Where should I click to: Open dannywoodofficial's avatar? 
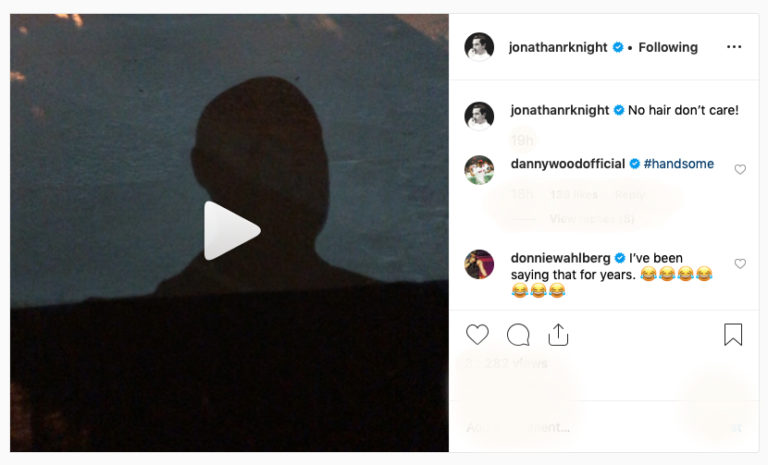pos(479,170)
